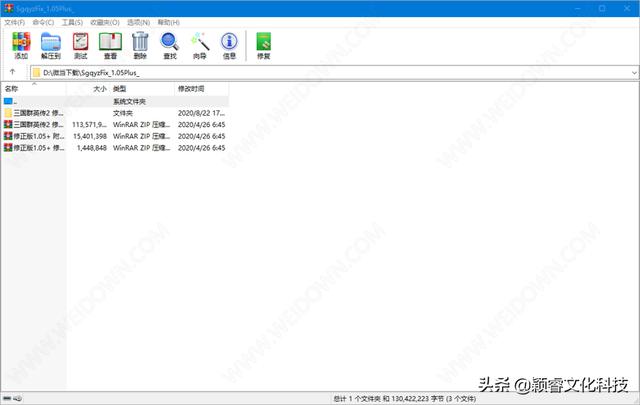
Task: Expand the address bar path dropdown arrow
Action: pos(634,73)
